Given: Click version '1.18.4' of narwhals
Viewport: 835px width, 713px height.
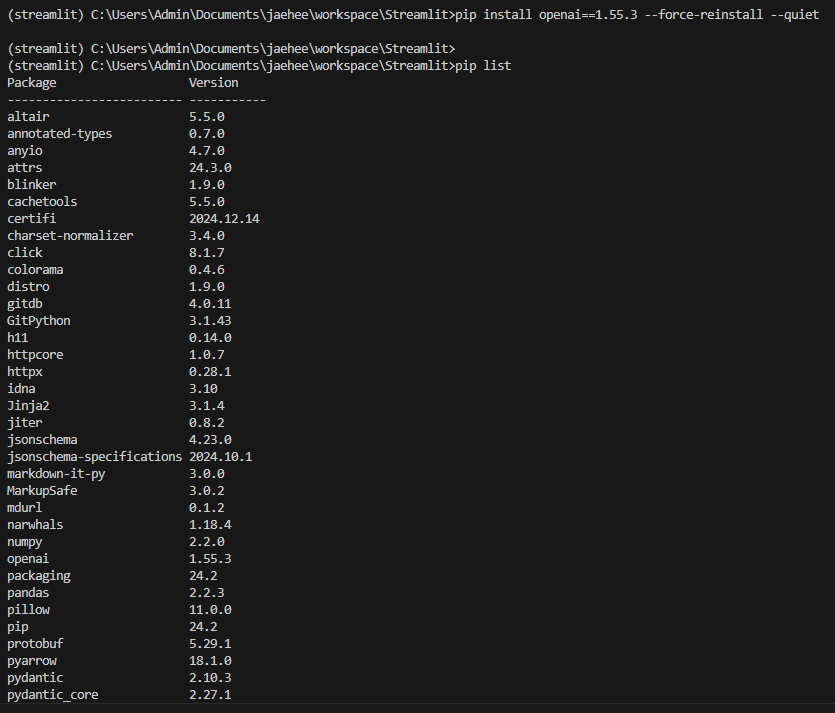Looking at the screenshot, I should click(210, 526).
